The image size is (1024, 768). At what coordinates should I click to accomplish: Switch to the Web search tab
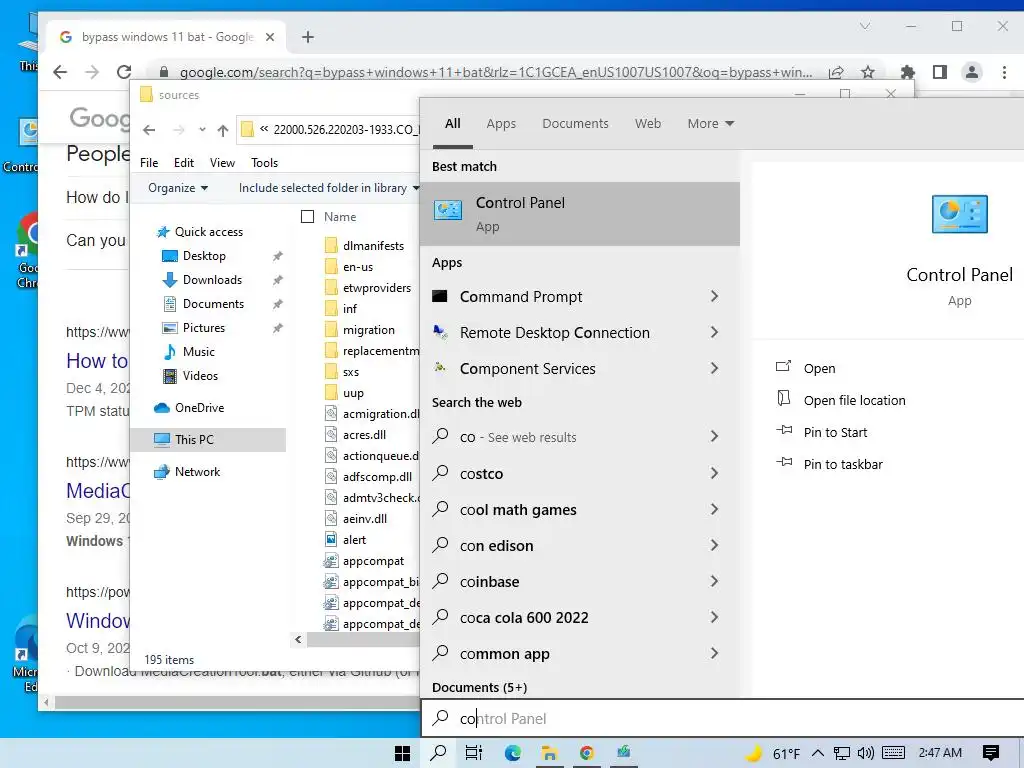coord(648,123)
